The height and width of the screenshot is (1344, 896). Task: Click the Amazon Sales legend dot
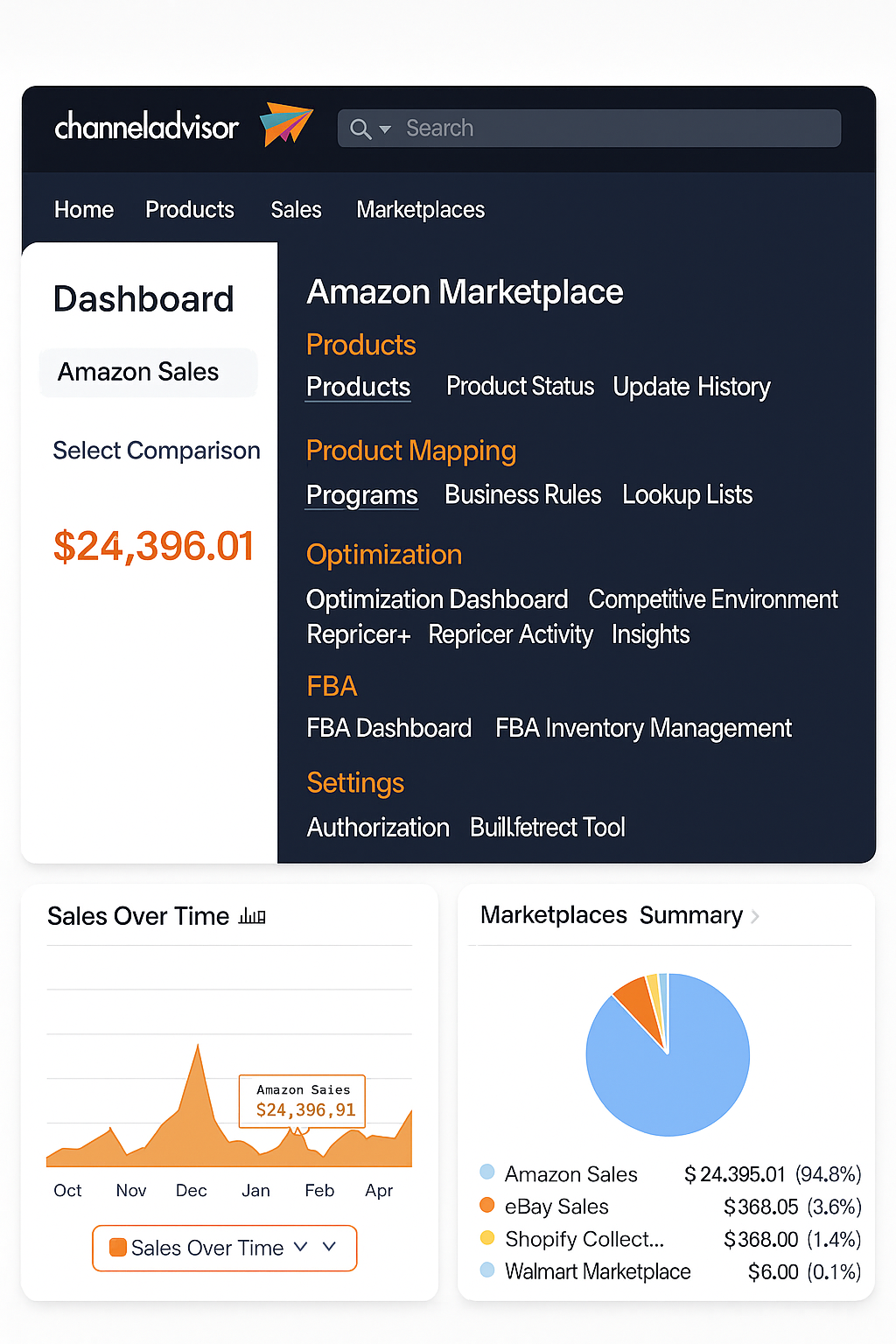[487, 1172]
